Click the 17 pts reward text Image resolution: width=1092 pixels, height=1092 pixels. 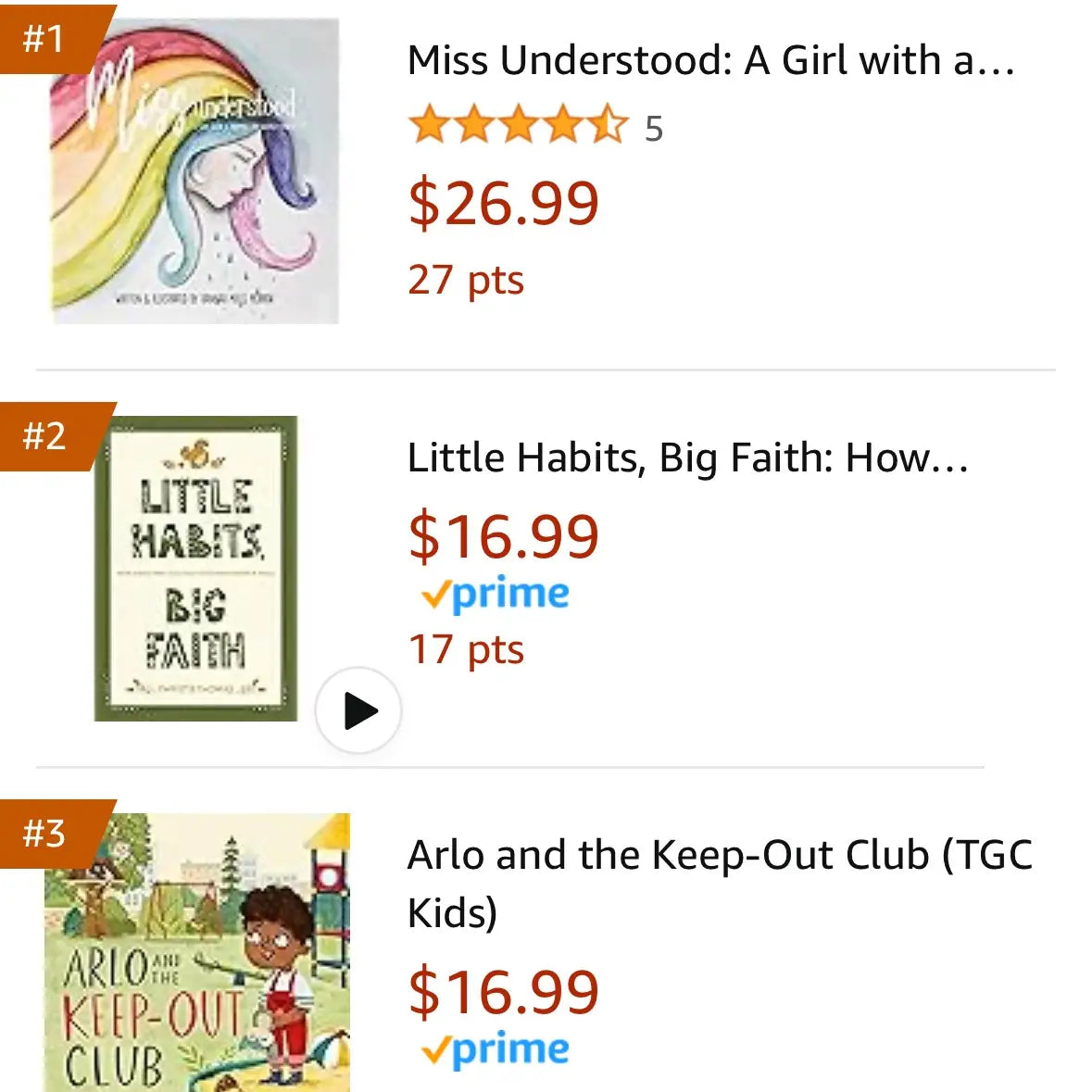point(466,650)
